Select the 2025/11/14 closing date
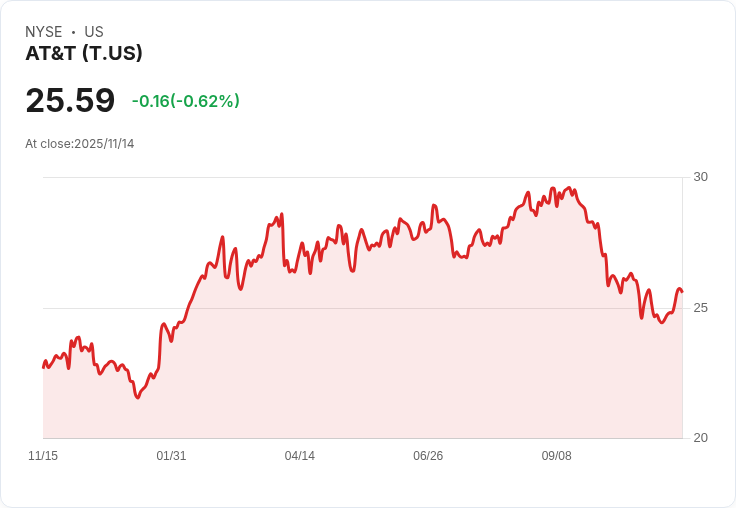 [x=104, y=144]
